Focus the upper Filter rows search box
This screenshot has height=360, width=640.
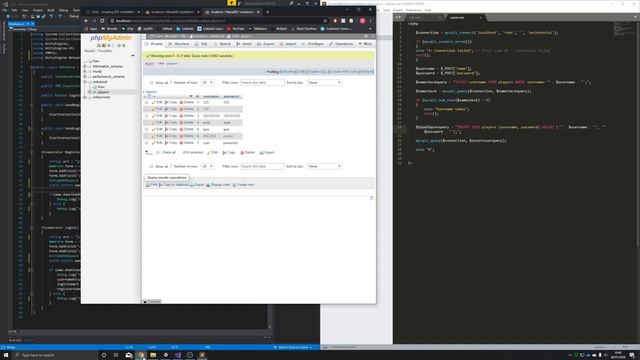coord(262,82)
